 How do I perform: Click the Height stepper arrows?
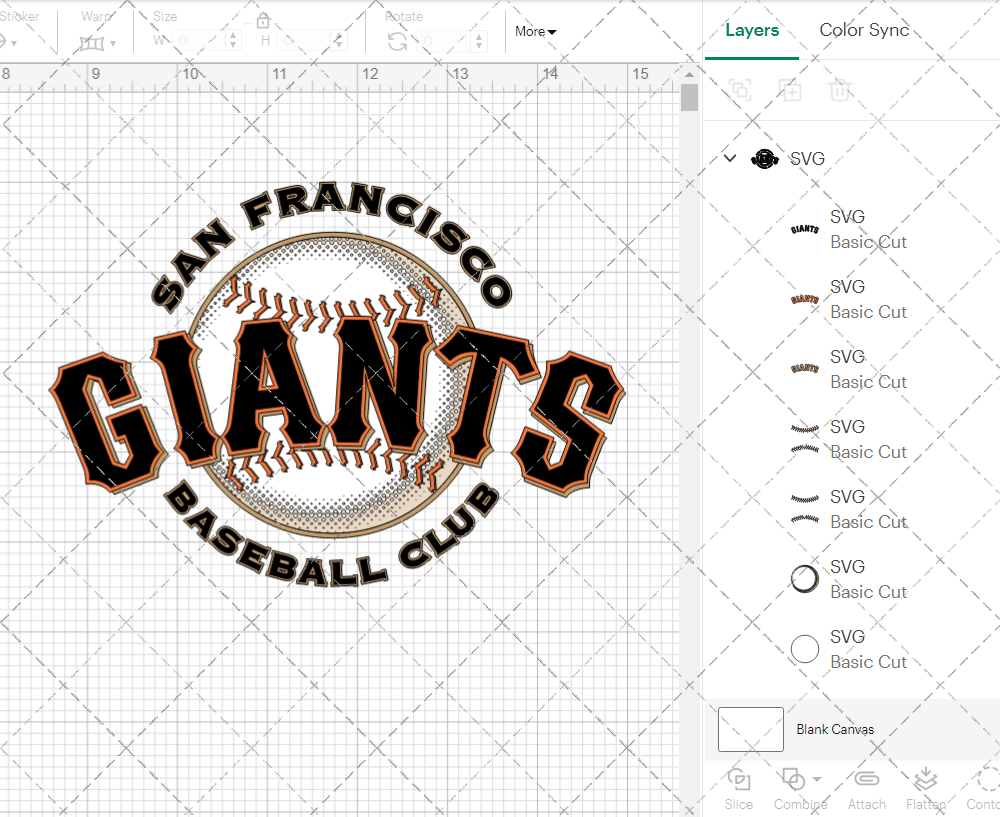pyautogui.click(x=339, y=41)
